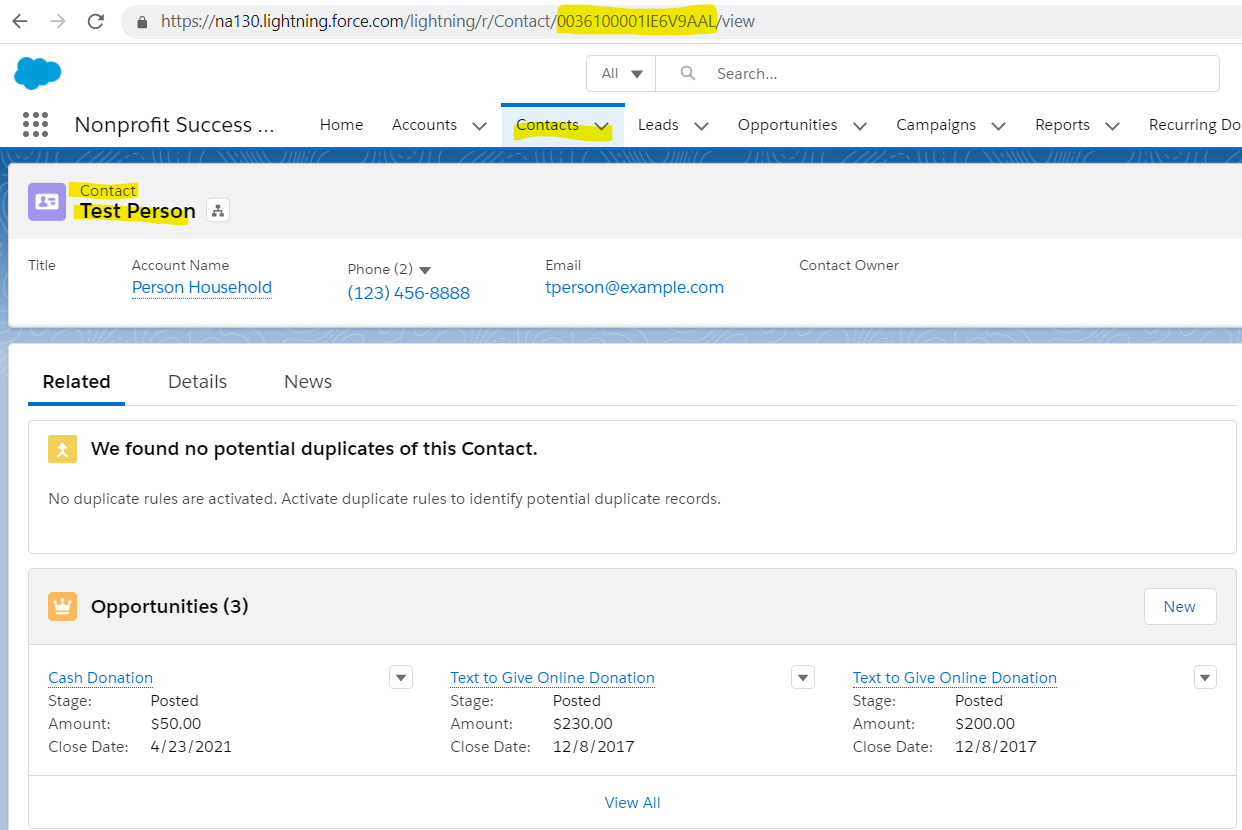Click the Nonprofit Success app name
The height and width of the screenshot is (830, 1242).
tap(174, 125)
